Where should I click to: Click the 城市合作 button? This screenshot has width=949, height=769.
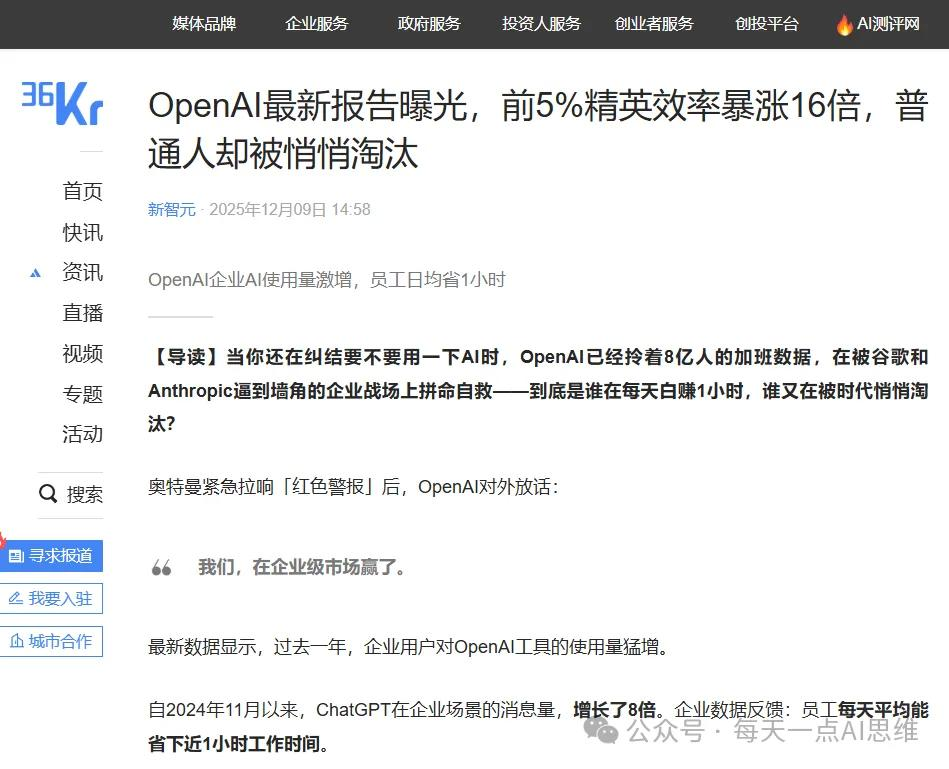point(51,641)
